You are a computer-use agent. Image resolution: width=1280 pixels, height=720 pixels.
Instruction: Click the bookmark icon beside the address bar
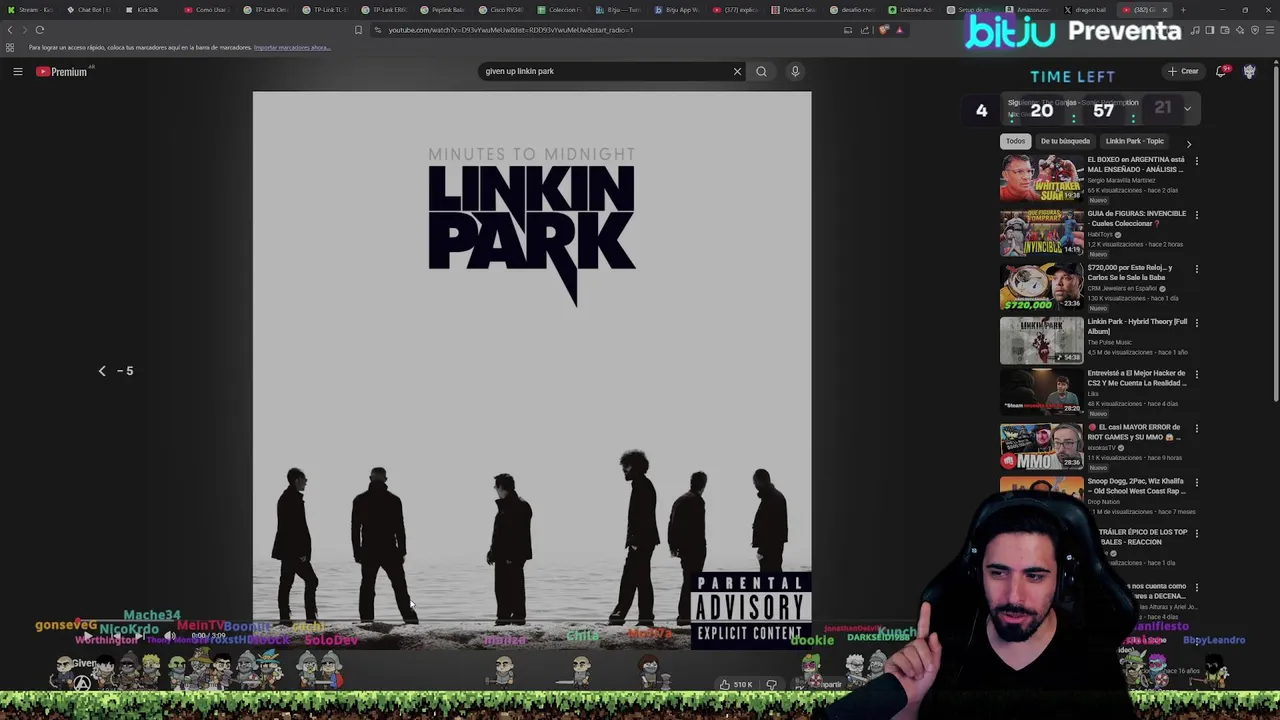358,30
